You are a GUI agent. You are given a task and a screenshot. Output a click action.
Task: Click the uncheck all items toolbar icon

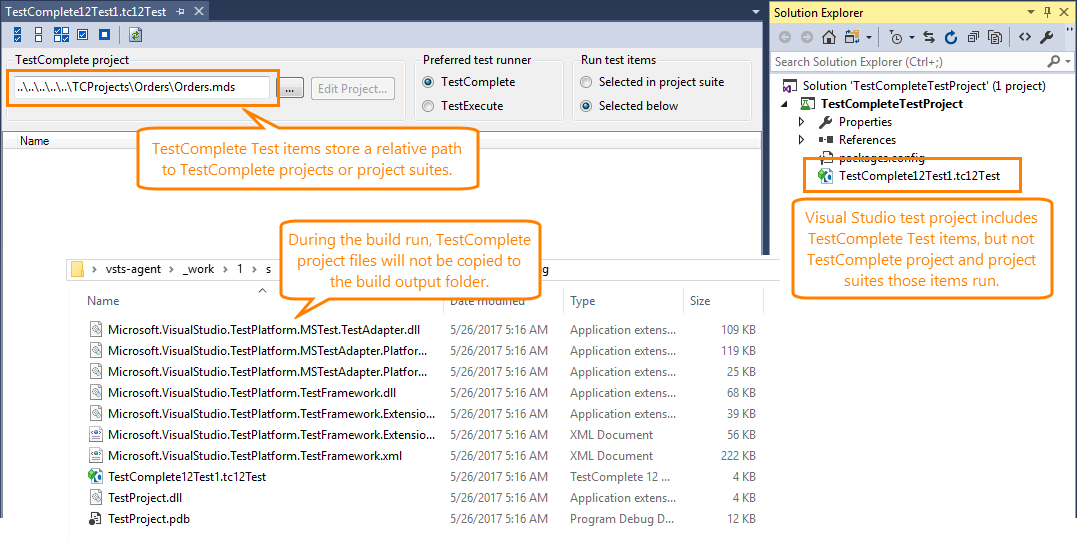point(39,34)
